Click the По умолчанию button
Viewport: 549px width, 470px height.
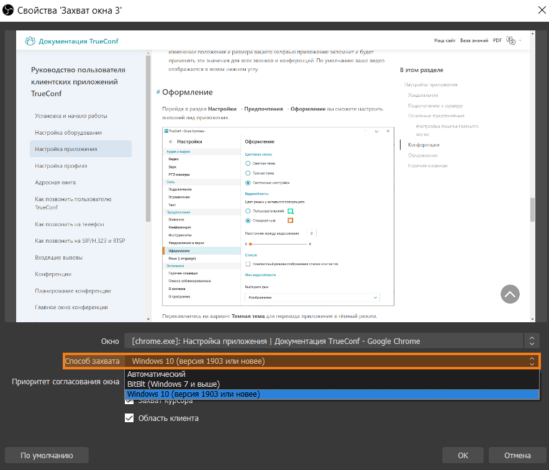(47, 455)
